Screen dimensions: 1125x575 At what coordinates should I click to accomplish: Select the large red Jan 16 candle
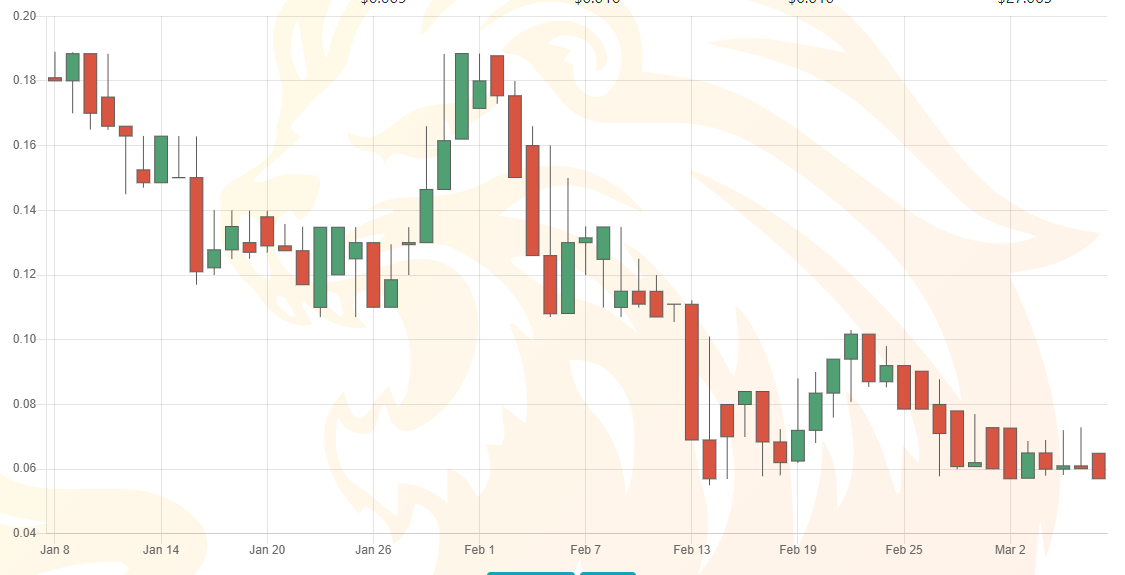coord(197,225)
